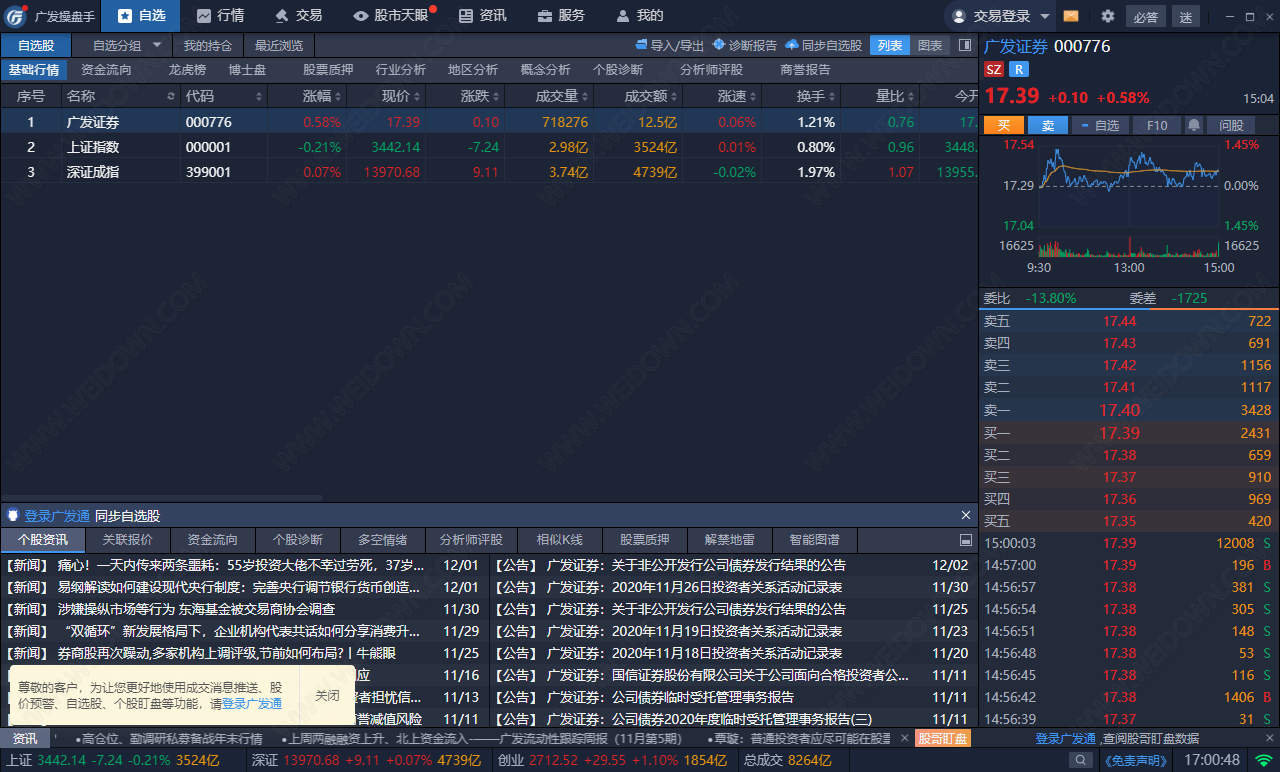Viewport: 1280px width, 772px height.
Task: Click the SZ market badge
Action: pyautogui.click(x=993, y=69)
